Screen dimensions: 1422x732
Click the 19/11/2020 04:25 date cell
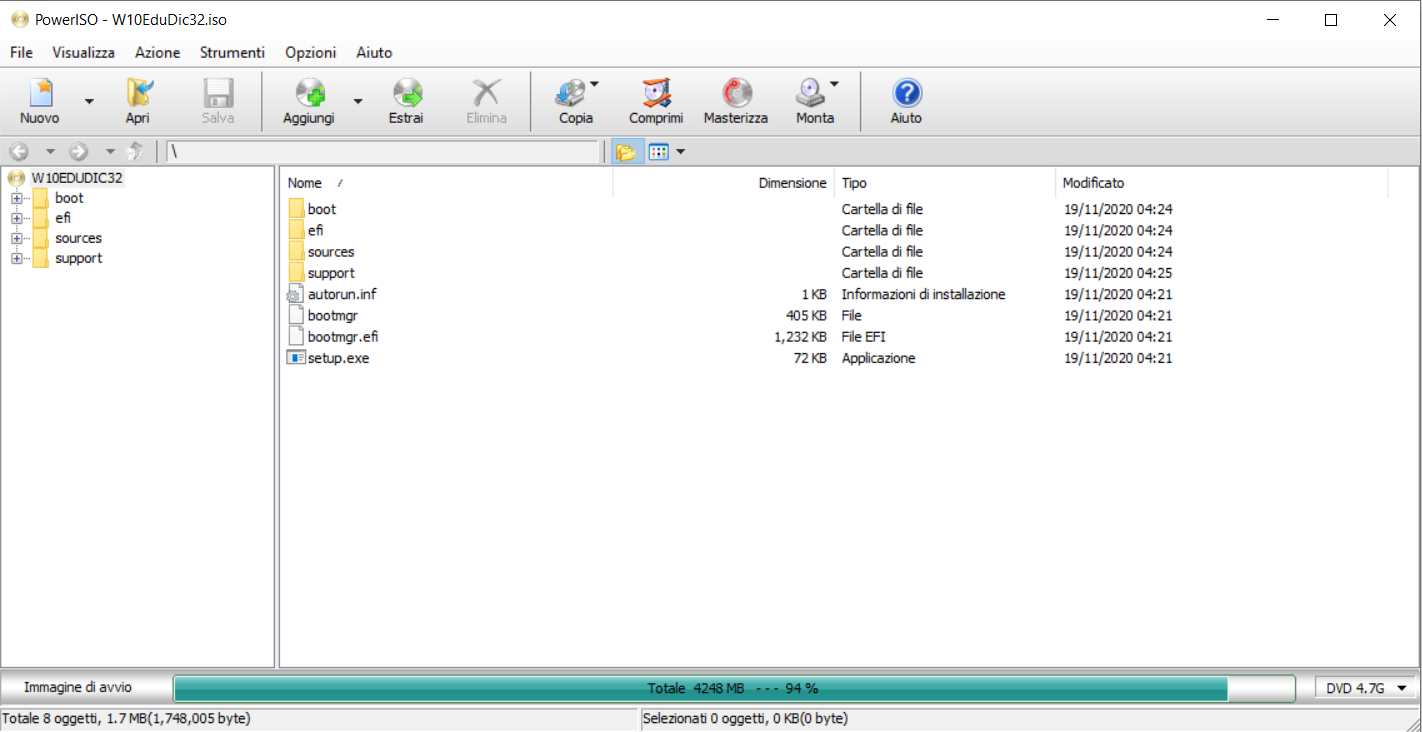tap(1118, 273)
